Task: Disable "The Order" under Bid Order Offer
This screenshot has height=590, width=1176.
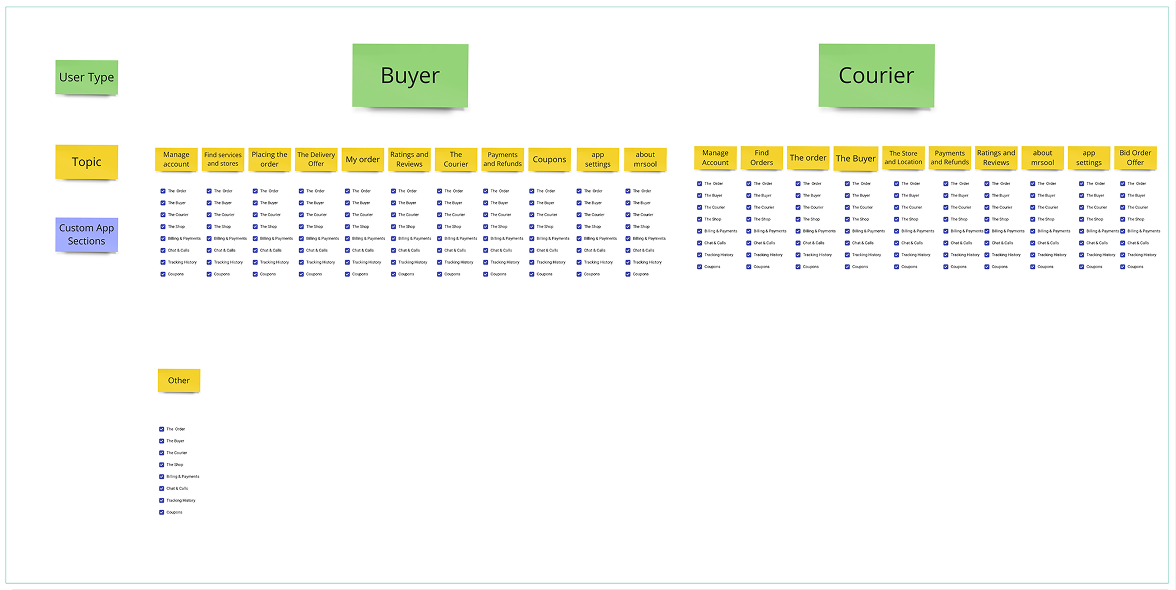Action: coord(1122,183)
